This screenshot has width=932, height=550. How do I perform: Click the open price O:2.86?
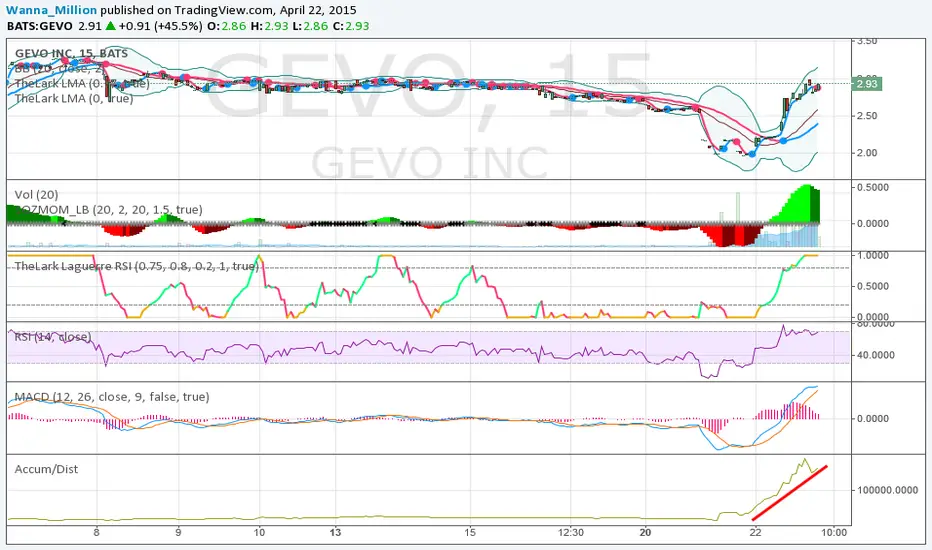pyautogui.click(x=226, y=26)
